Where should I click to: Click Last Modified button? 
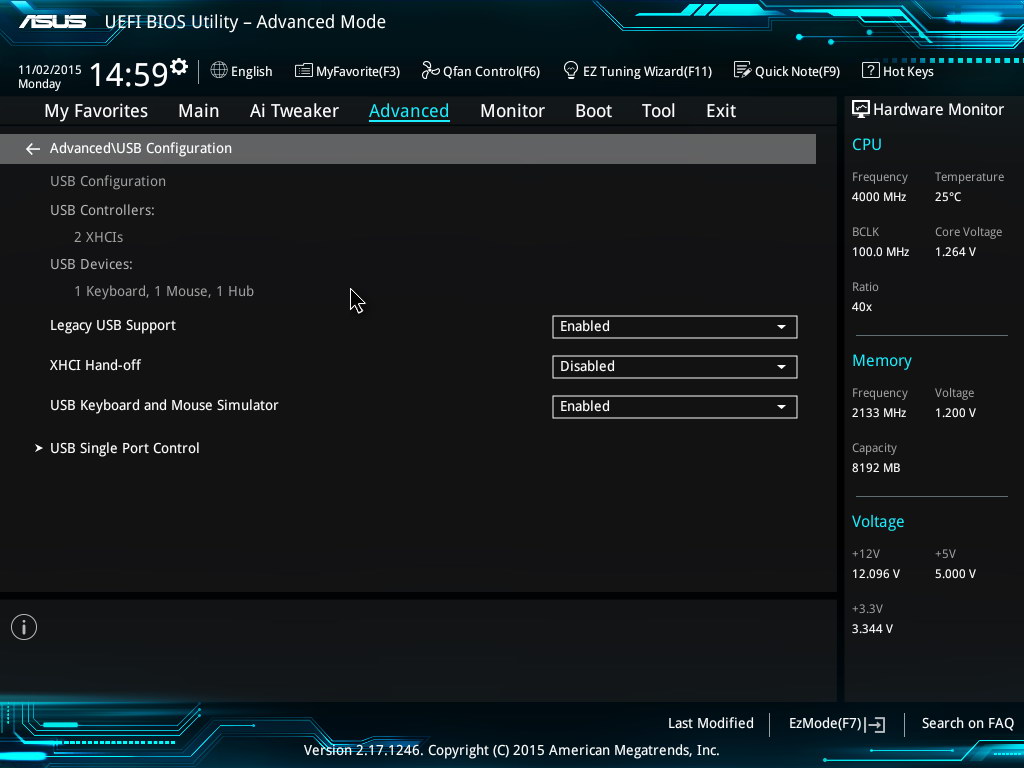710,723
